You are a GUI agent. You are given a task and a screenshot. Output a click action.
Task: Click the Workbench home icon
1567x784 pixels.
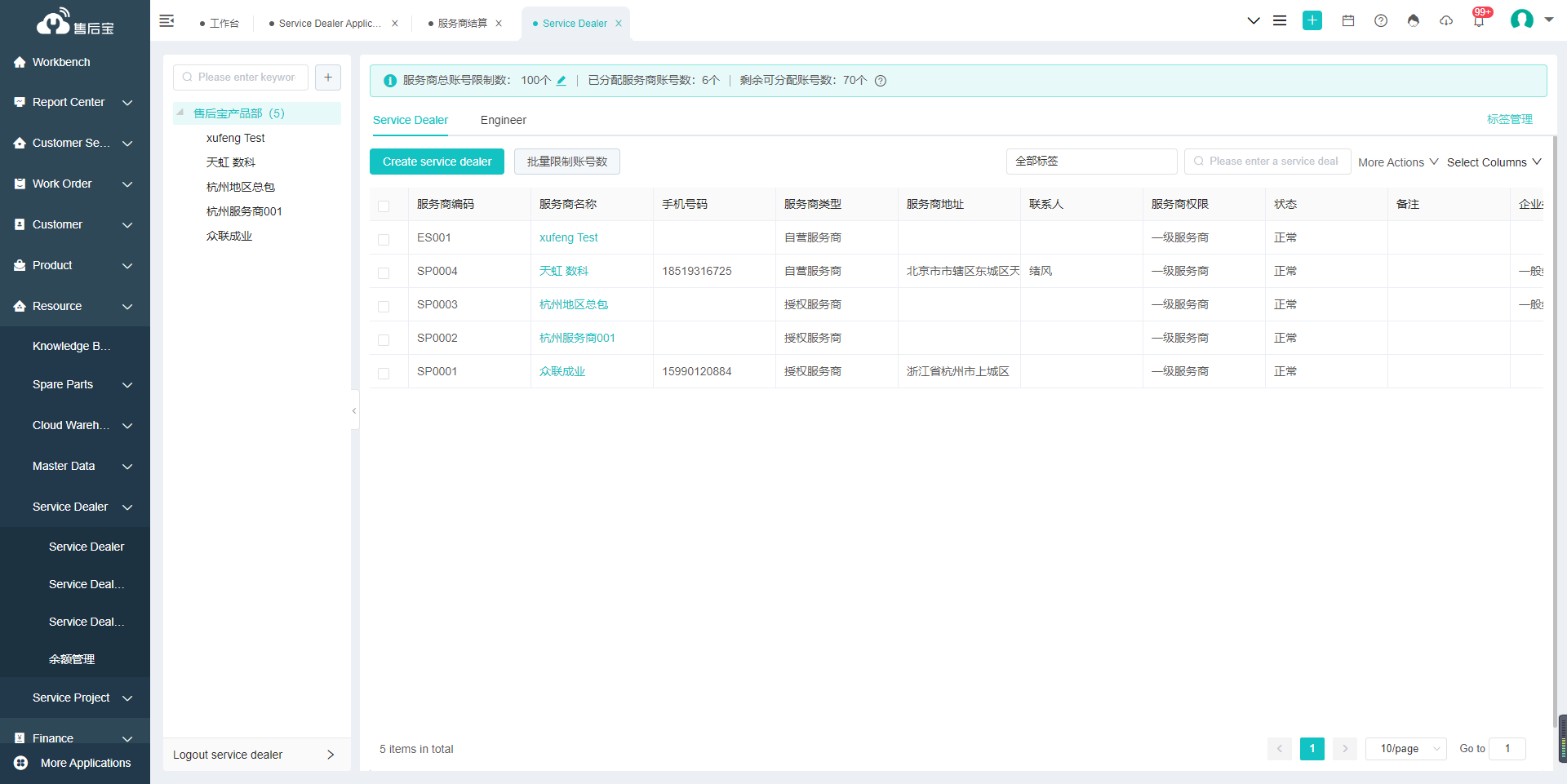pyautogui.click(x=20, y=62)
